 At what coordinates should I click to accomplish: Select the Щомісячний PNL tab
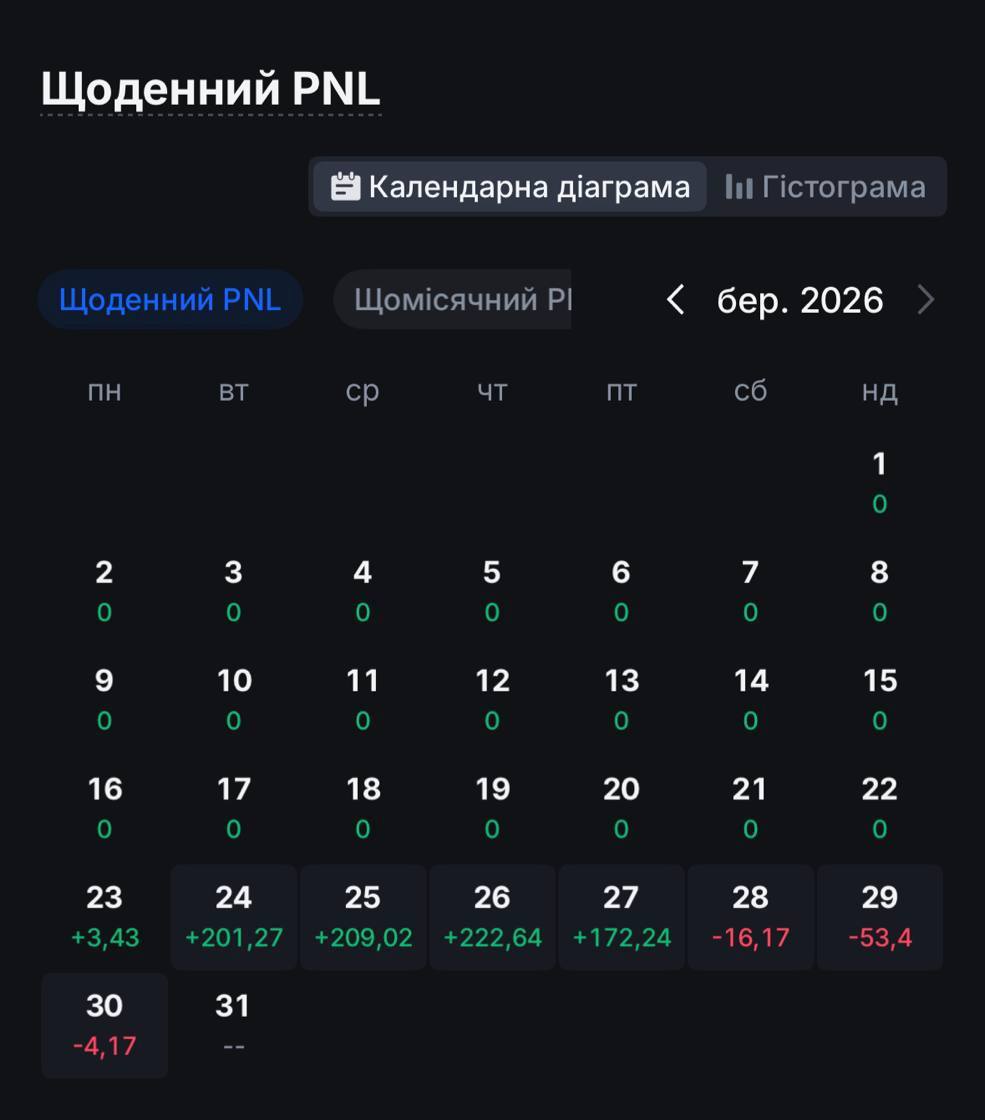point(452,299)
